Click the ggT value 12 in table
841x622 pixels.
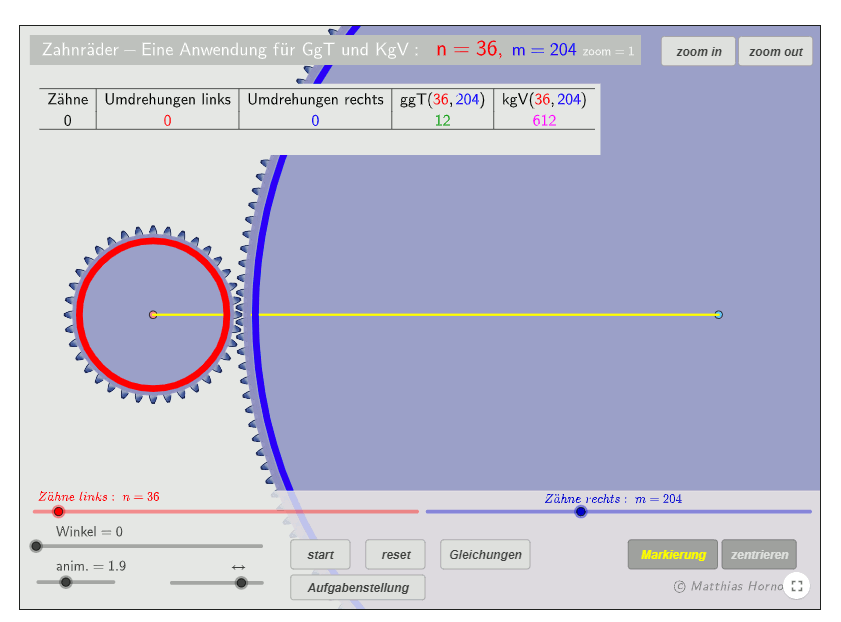tap(442, 121)
